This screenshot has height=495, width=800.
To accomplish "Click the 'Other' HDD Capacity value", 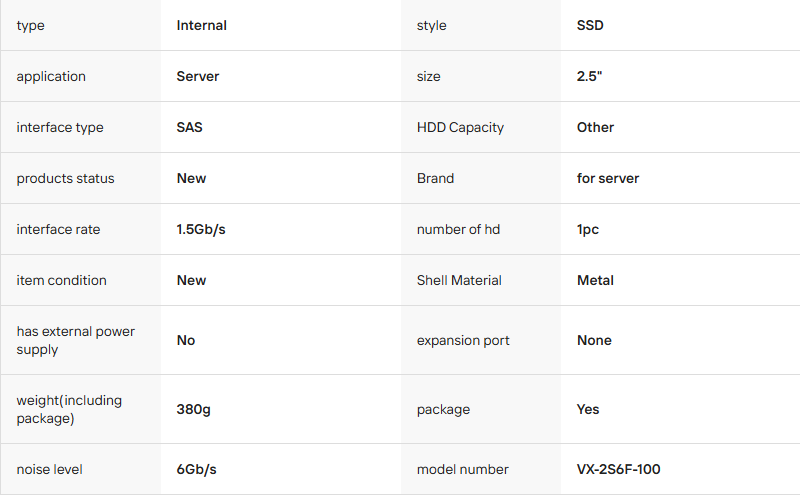I will 595,127.
